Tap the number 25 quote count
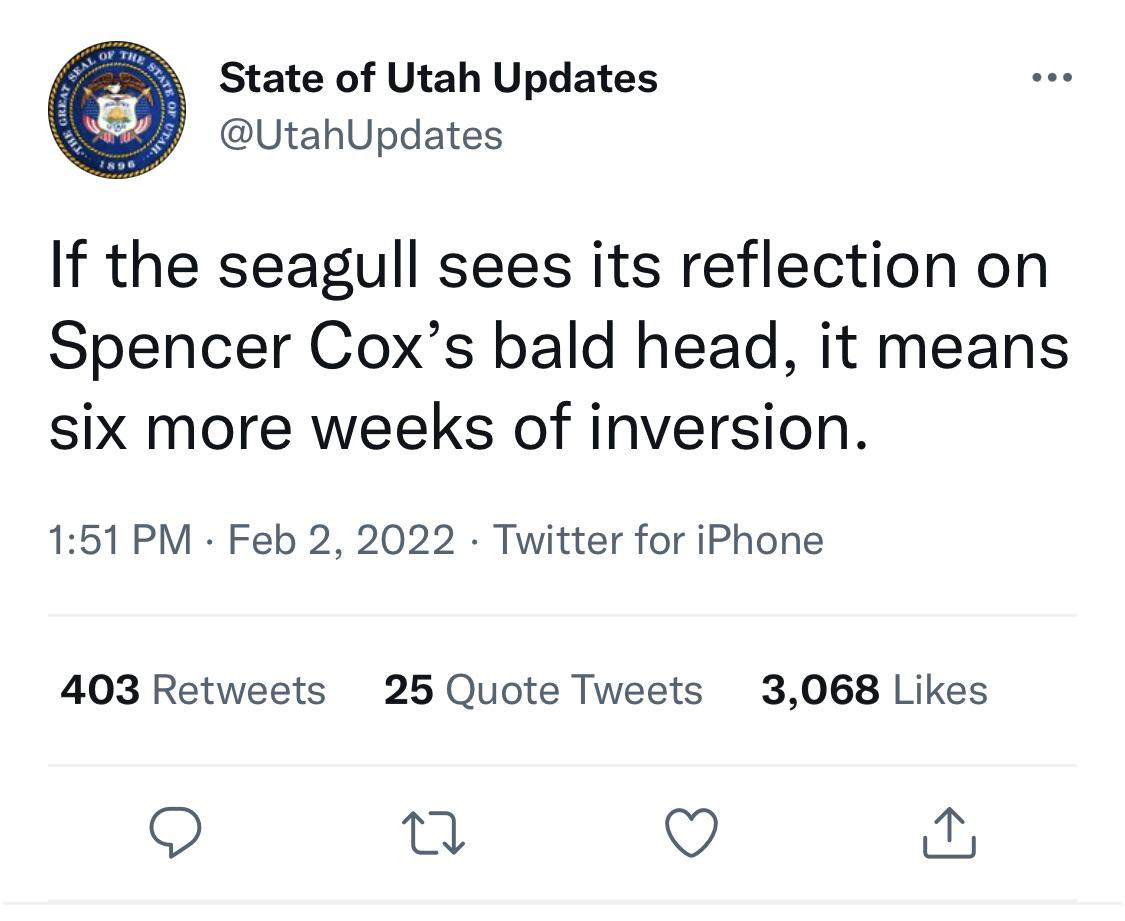Viewport: 1125px width, 921px height. click(x=409, y=690)
